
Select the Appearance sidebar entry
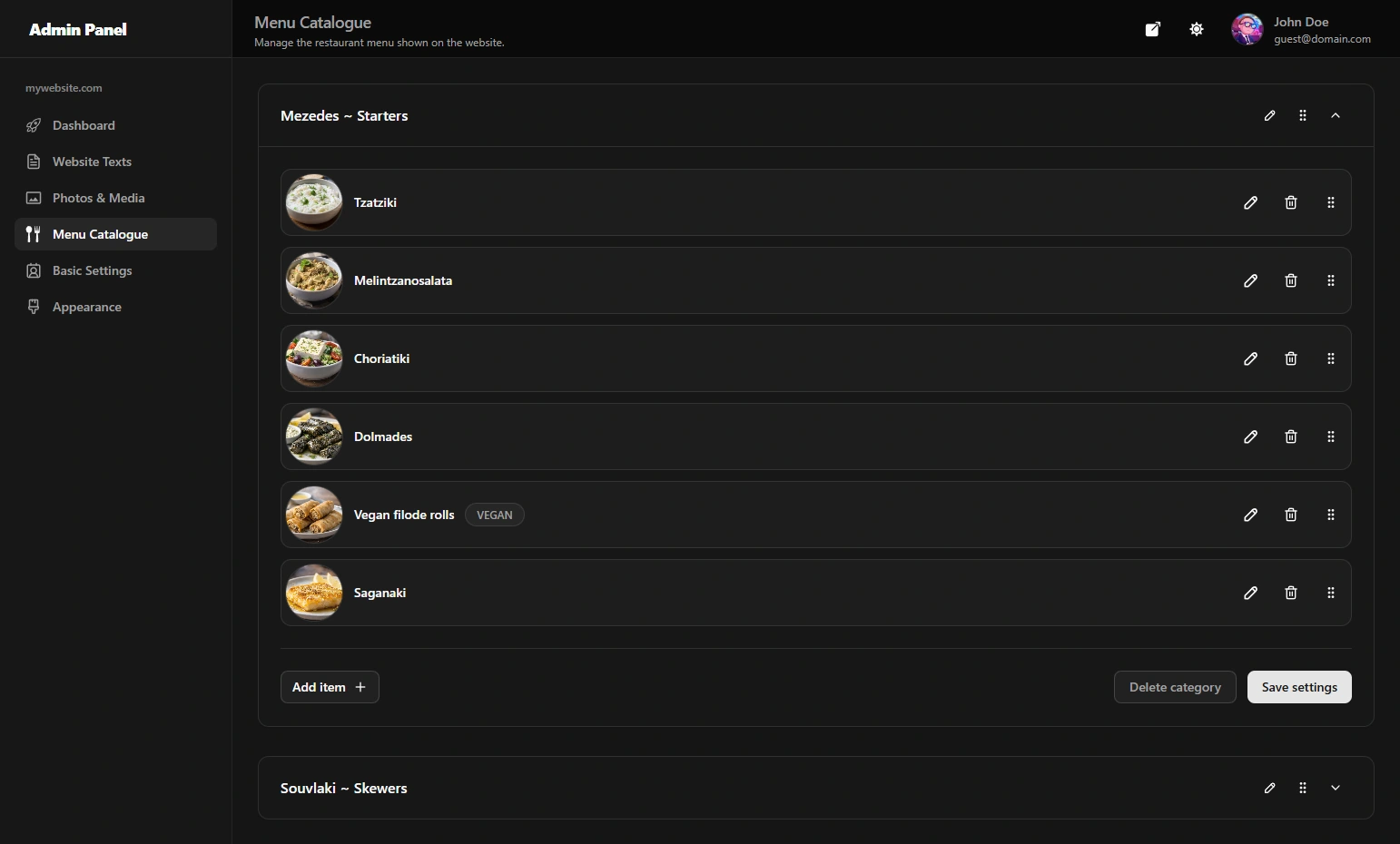pyautogui.click(x=86, y=307)
